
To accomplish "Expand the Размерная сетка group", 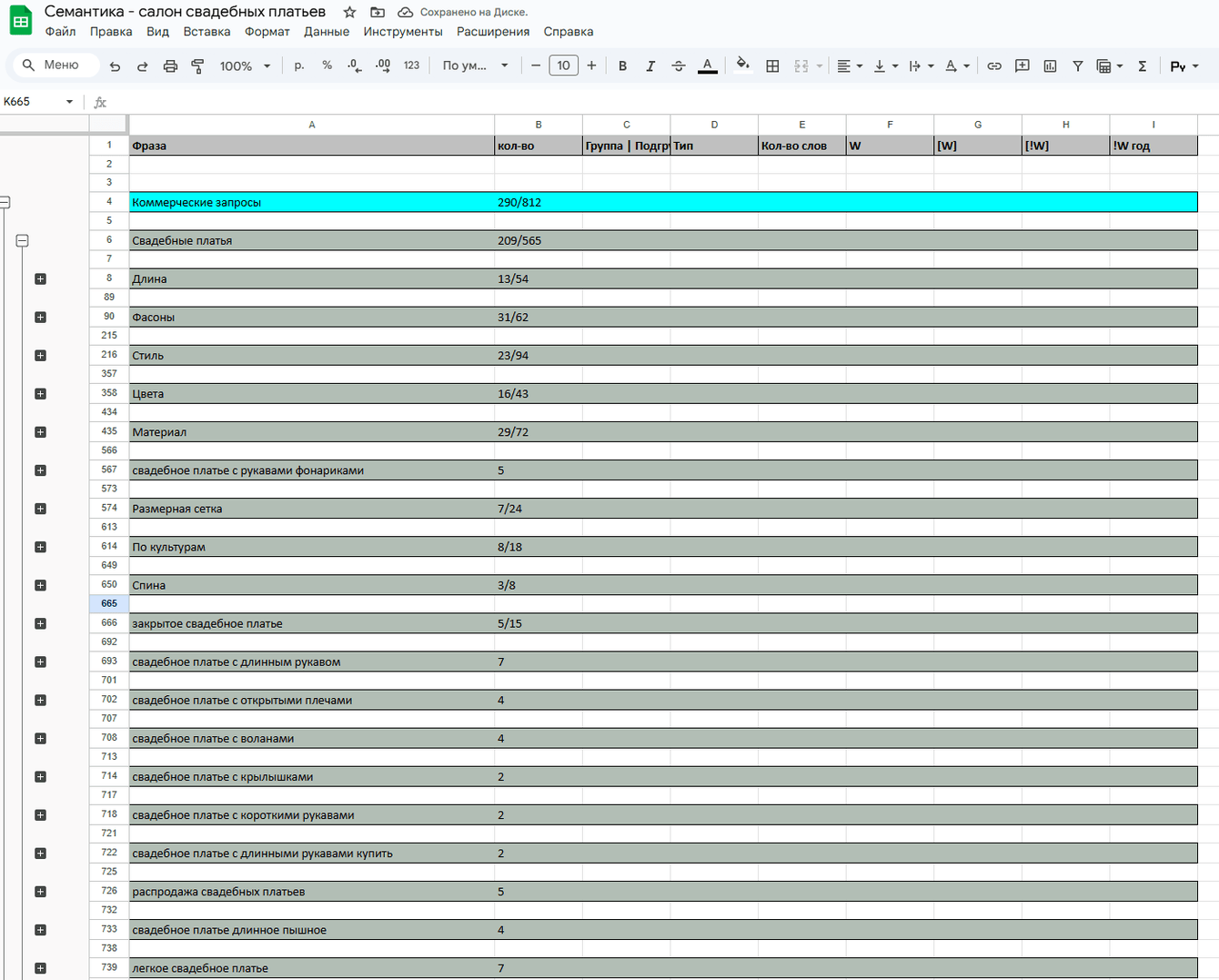I will click(40, 509).
